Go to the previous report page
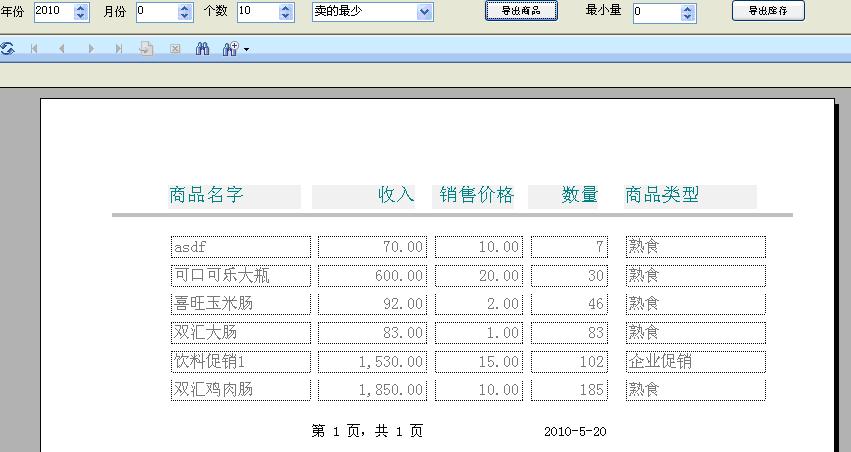 (x=61, y=49)
